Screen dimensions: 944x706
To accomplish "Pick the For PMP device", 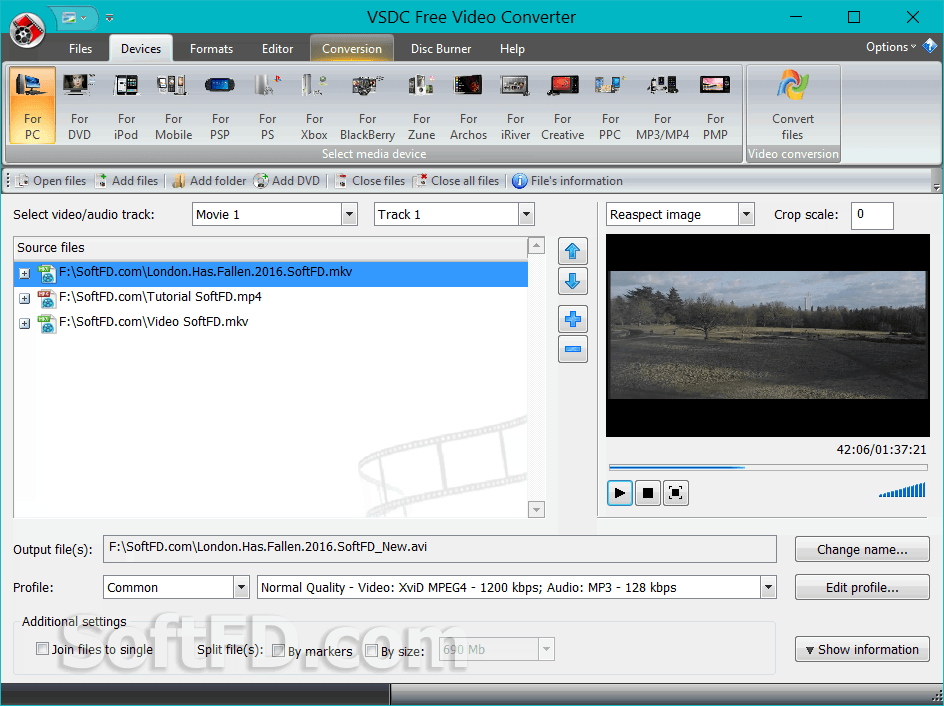I will click(x=715, y=105).
